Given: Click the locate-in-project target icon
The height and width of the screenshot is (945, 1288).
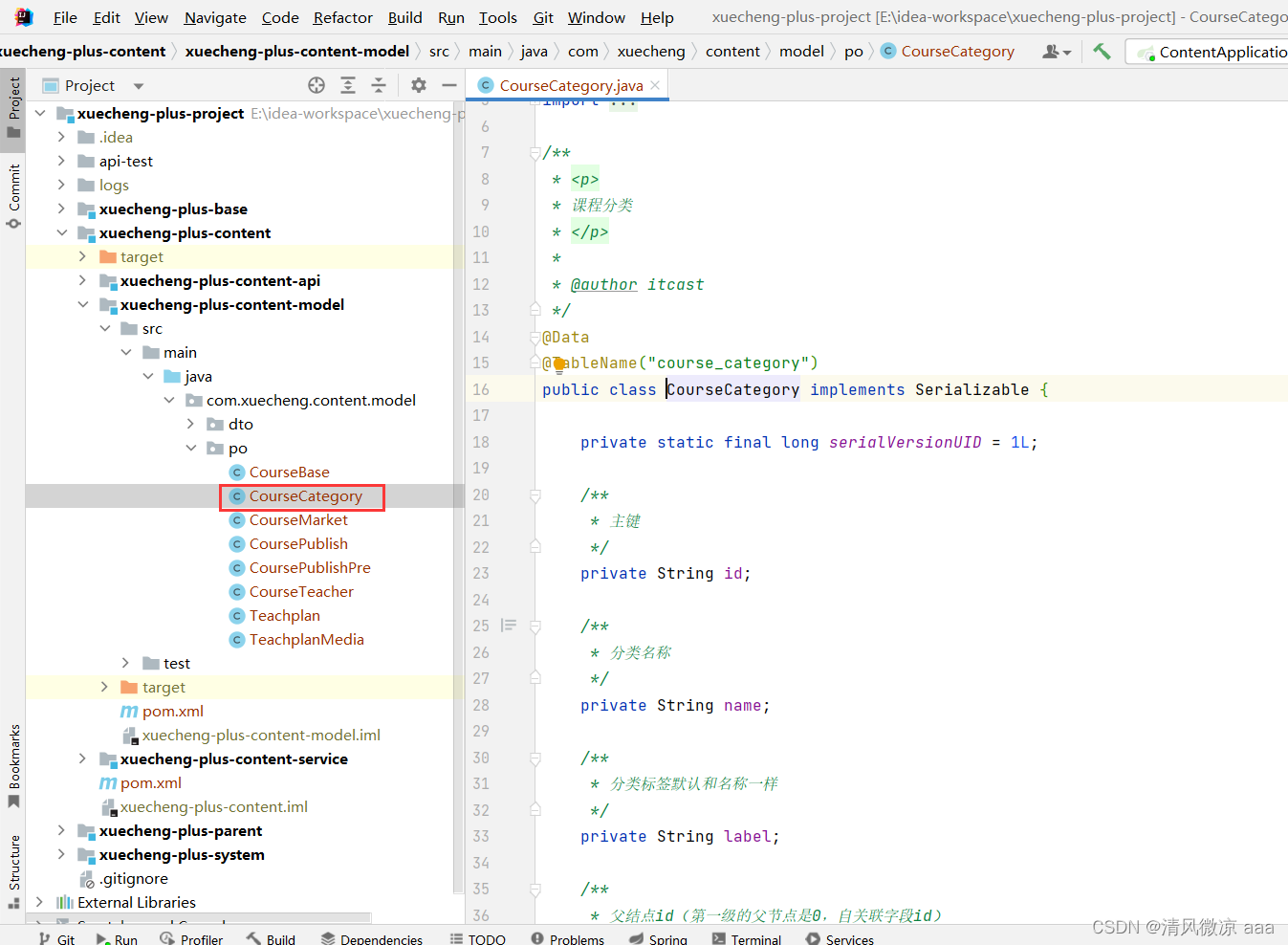Looking at the screenshot, I should [x=317, y=85].
